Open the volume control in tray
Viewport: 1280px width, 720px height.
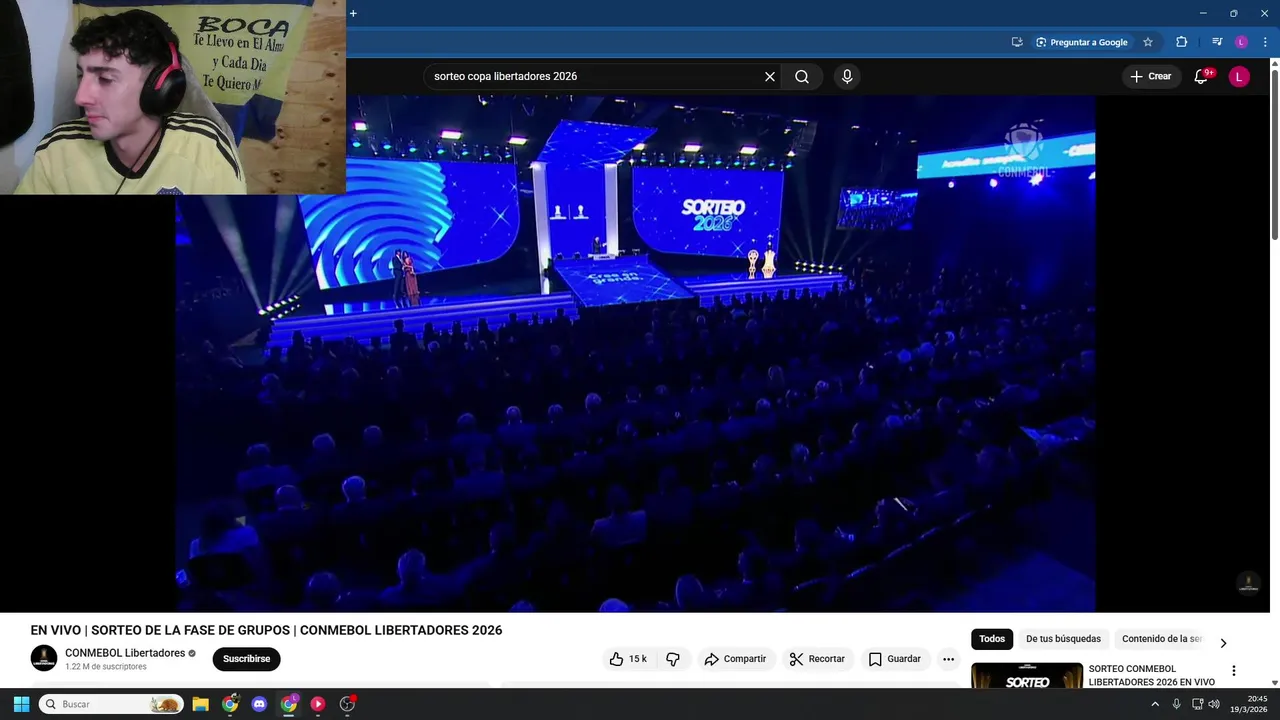[1214, 704]
